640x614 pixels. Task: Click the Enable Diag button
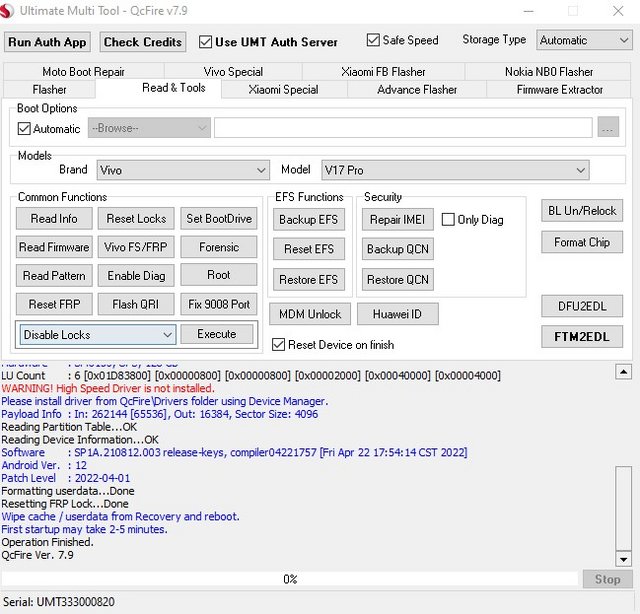click(136, 276)
